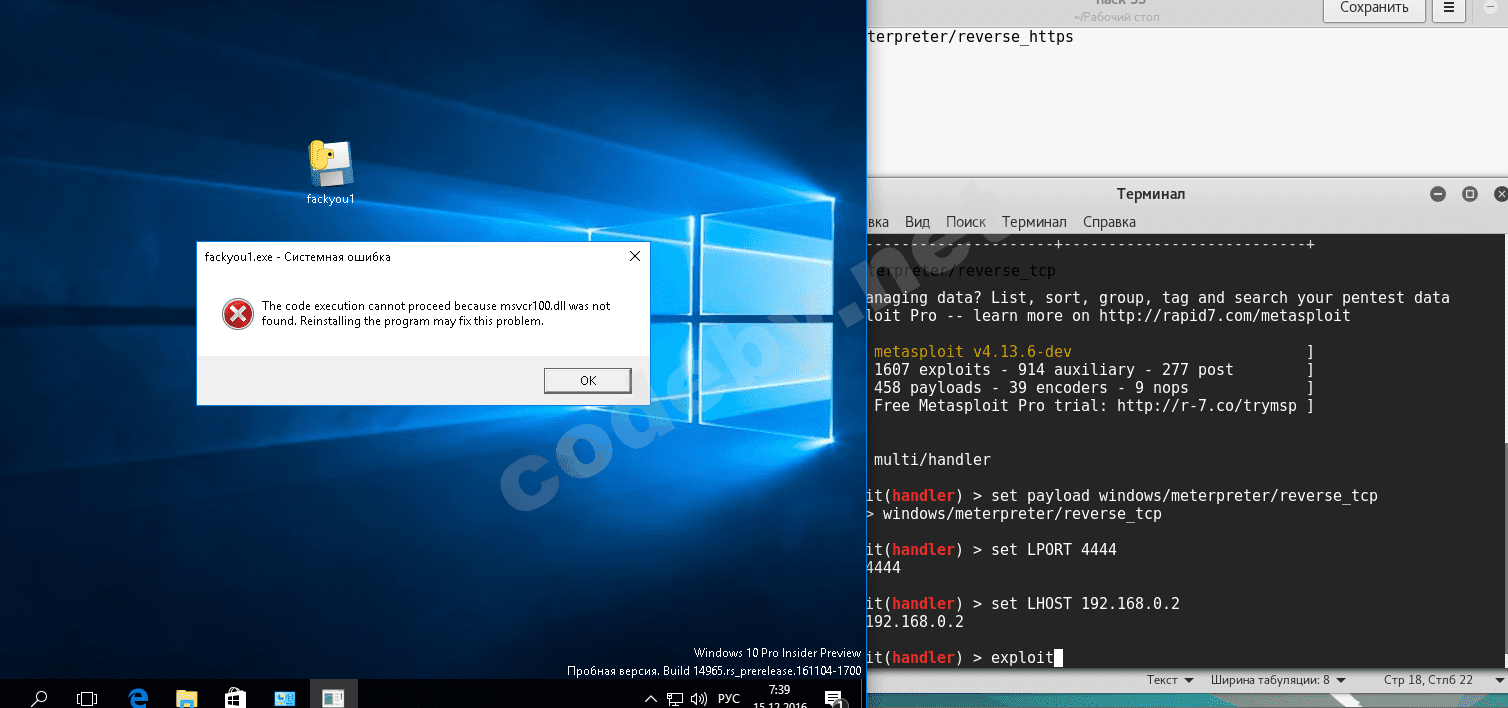Open Action Center notifications icon

click(x=832, y=697)
